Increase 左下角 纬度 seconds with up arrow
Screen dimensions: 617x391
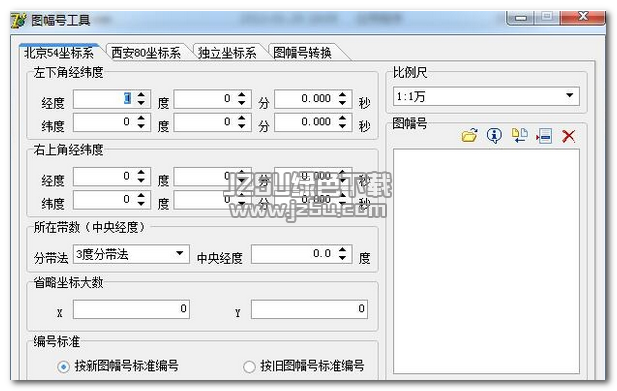pos(342,118)
